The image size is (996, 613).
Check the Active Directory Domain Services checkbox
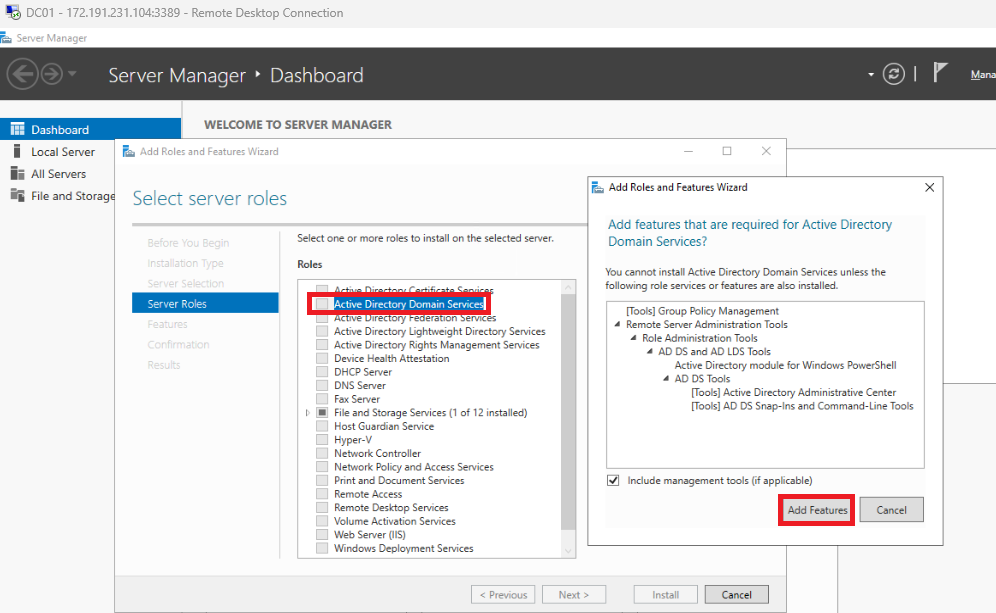[322, 304]
